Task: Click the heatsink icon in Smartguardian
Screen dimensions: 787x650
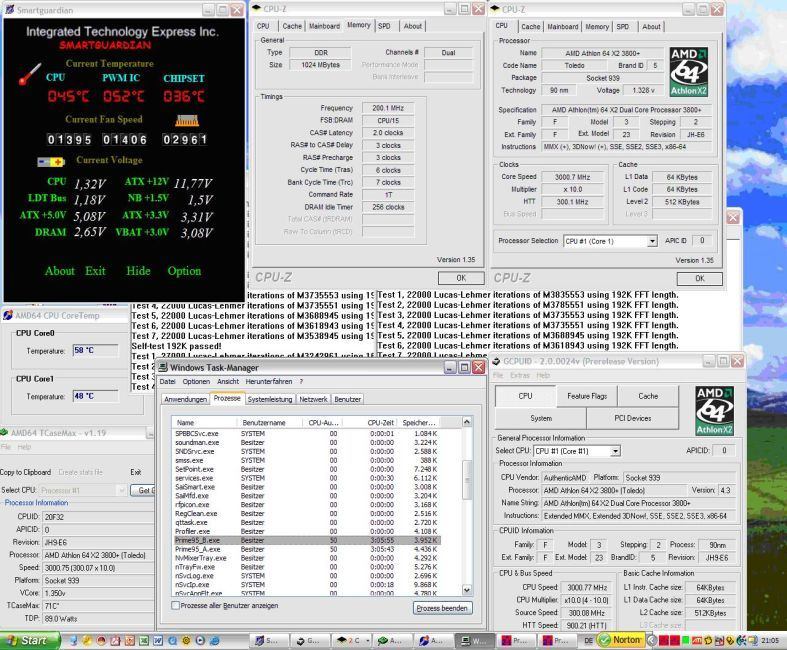Action: point(187,120)
